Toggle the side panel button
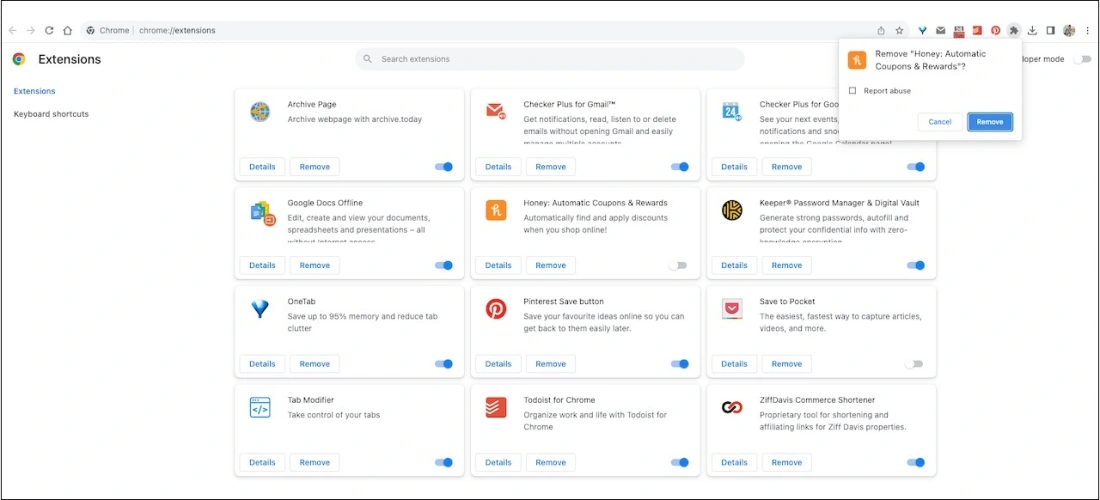1100x500 pixels. 1050,30
